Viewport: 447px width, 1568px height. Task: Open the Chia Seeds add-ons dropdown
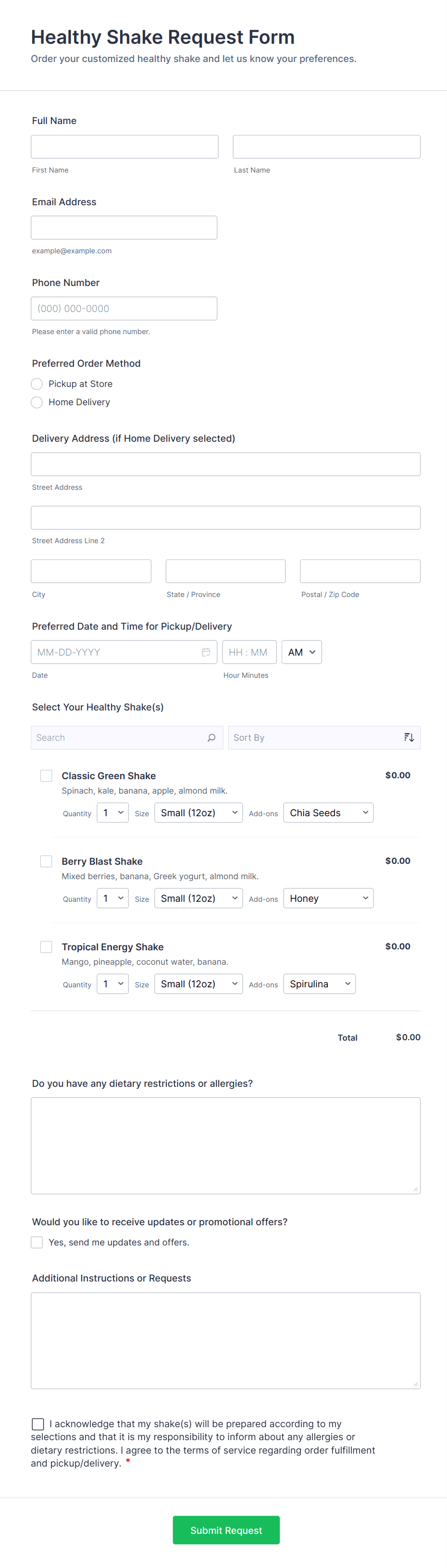[328, 813]
